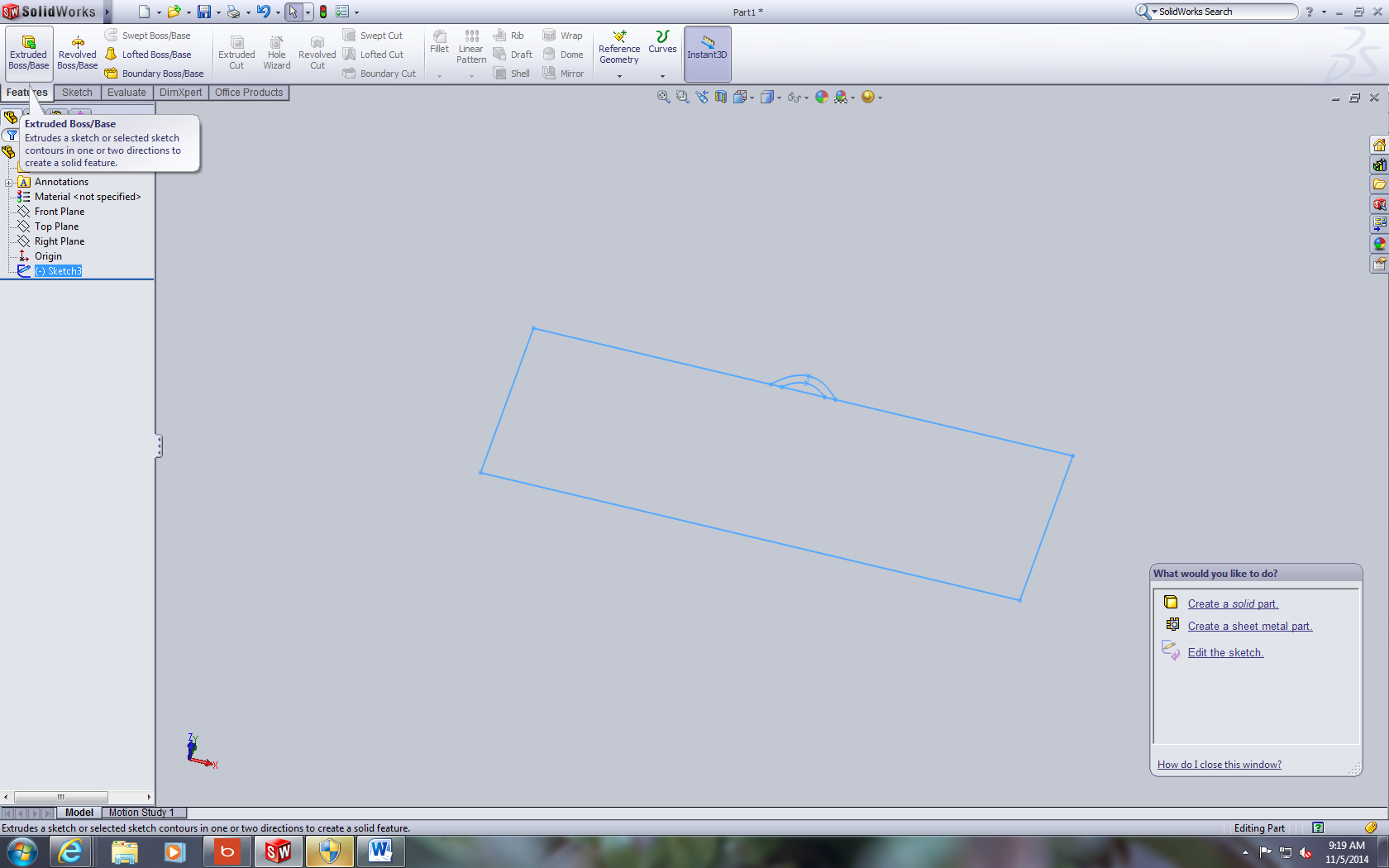This screenshot has height=868, width=1389.
Task: Open the Undo dropdown arrow
Action: (278, 12)
